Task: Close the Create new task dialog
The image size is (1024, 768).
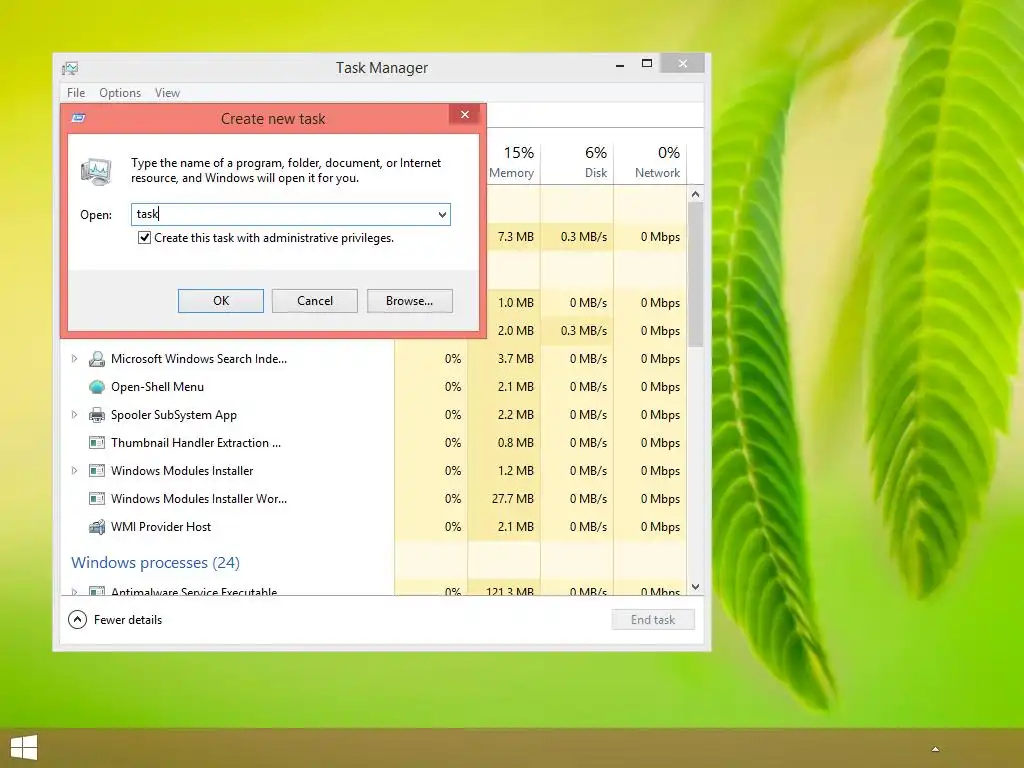Action: coord(465,115)
